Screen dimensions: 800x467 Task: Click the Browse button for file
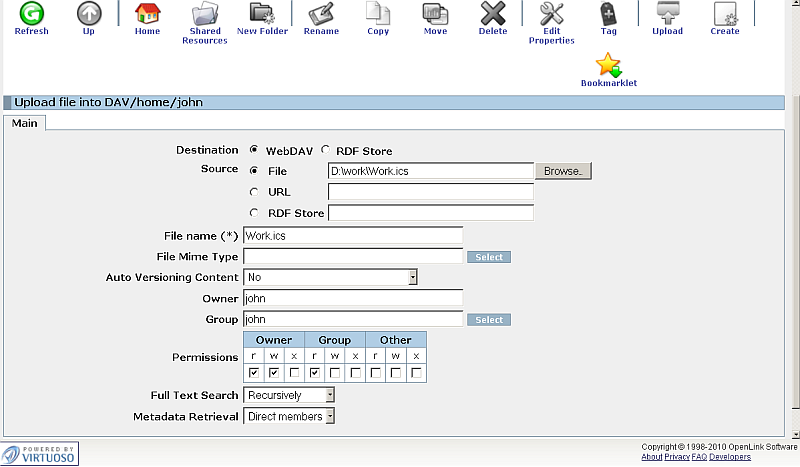click(x=563, y=171)
